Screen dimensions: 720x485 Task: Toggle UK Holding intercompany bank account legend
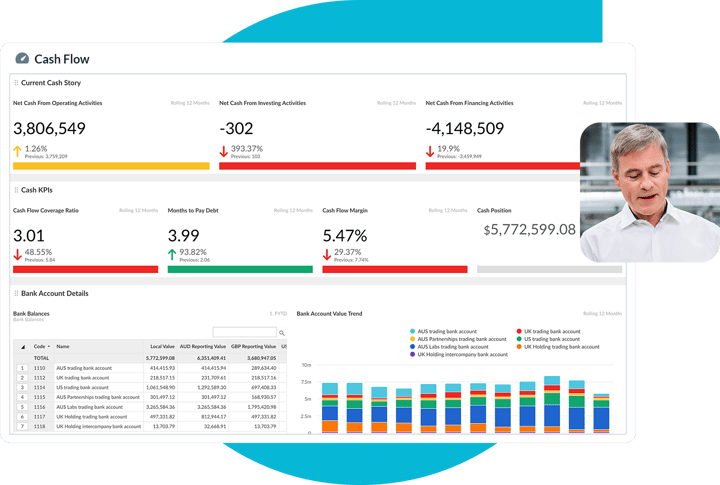459,355
